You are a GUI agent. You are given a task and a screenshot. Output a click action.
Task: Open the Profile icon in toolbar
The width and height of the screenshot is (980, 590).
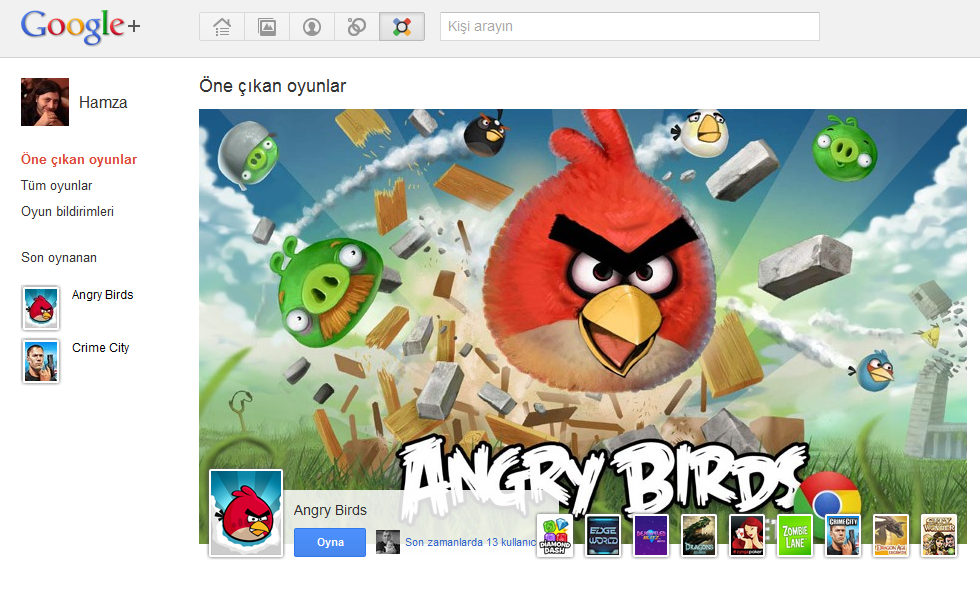312,27
